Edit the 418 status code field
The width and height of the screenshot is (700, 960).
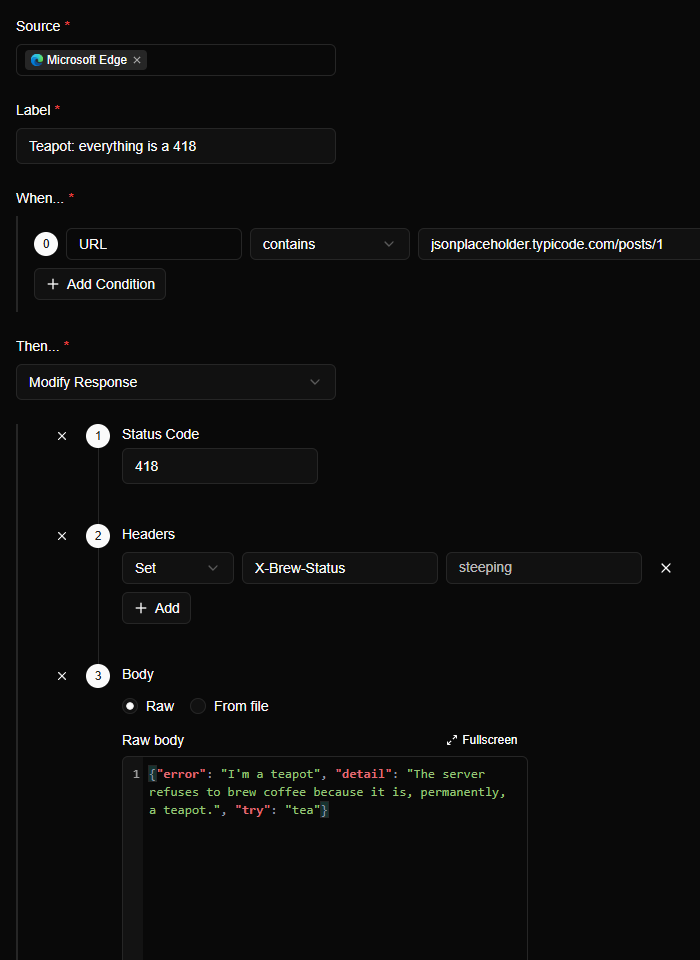[220, 466]
